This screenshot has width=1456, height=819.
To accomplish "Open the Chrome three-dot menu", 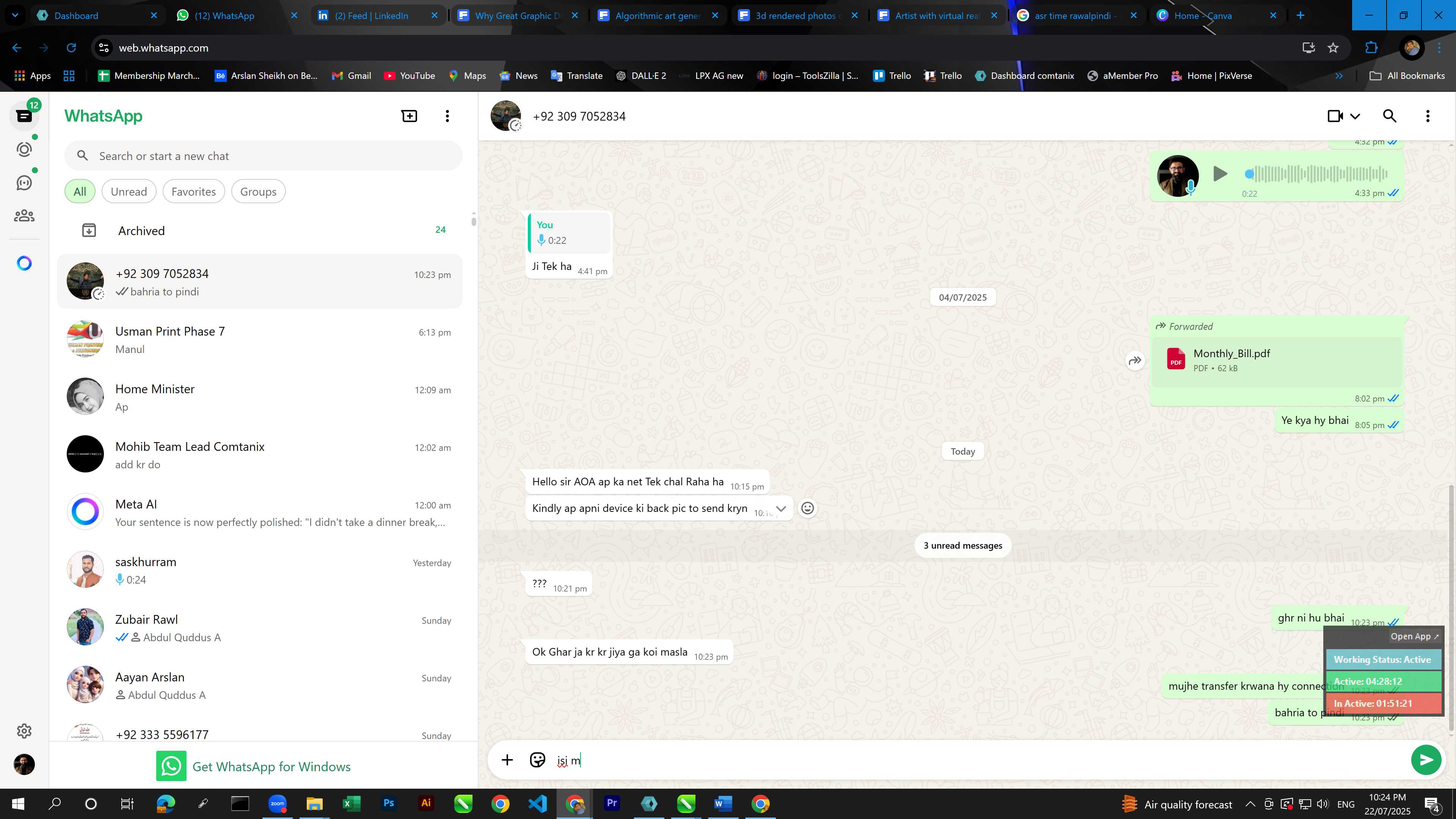I will 1440,48.
